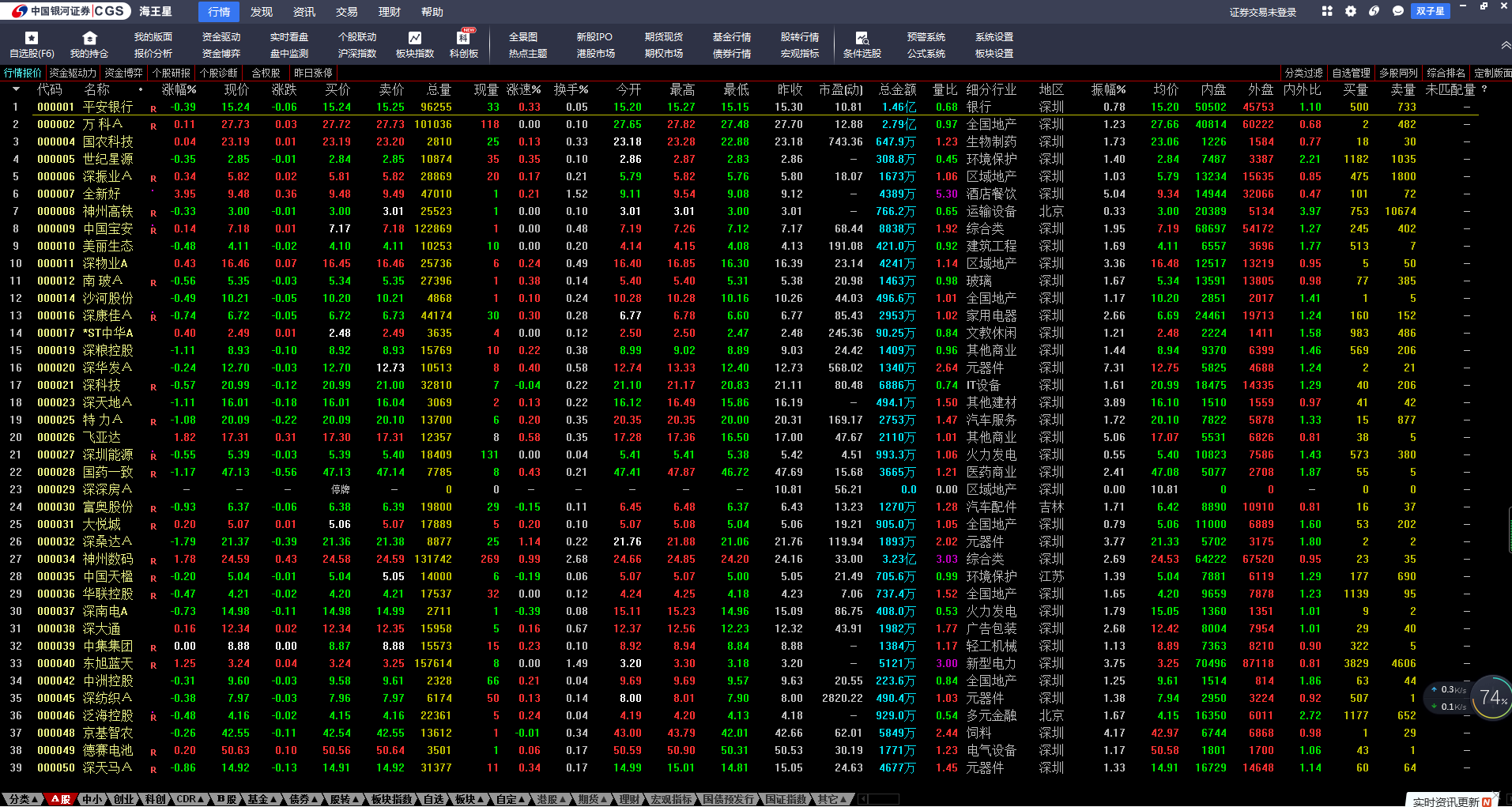Collapse the toolbar with double-chevron arrow

tap(1505, 45)
